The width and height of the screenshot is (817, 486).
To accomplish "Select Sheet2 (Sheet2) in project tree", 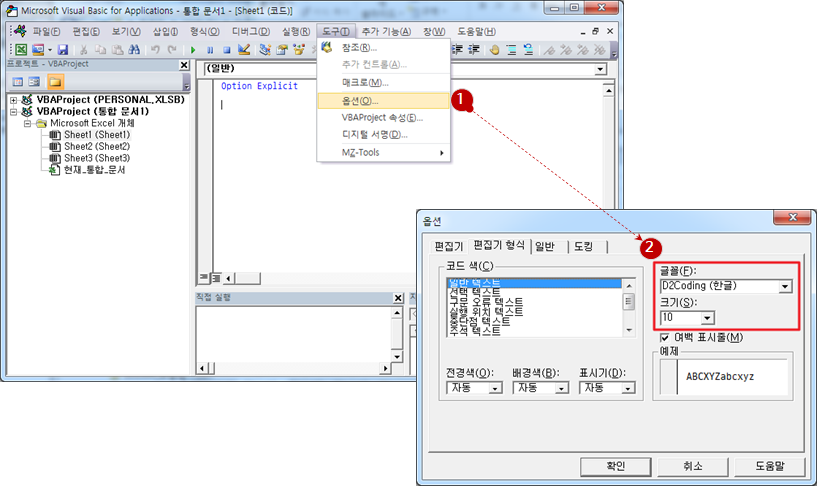I will point(97,146).
